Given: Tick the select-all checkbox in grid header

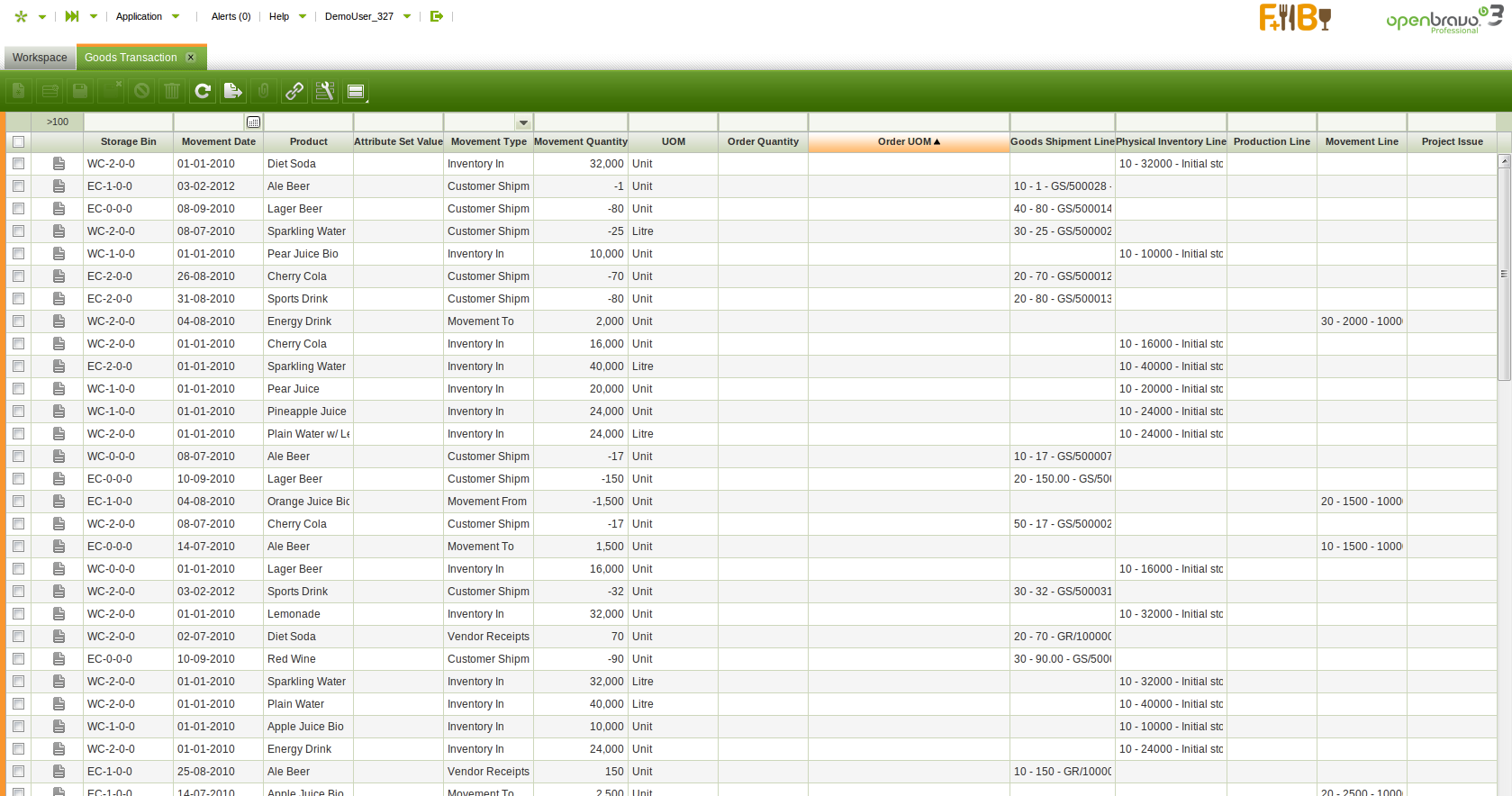Looking at the screenshot, I should tap(18, 142).
